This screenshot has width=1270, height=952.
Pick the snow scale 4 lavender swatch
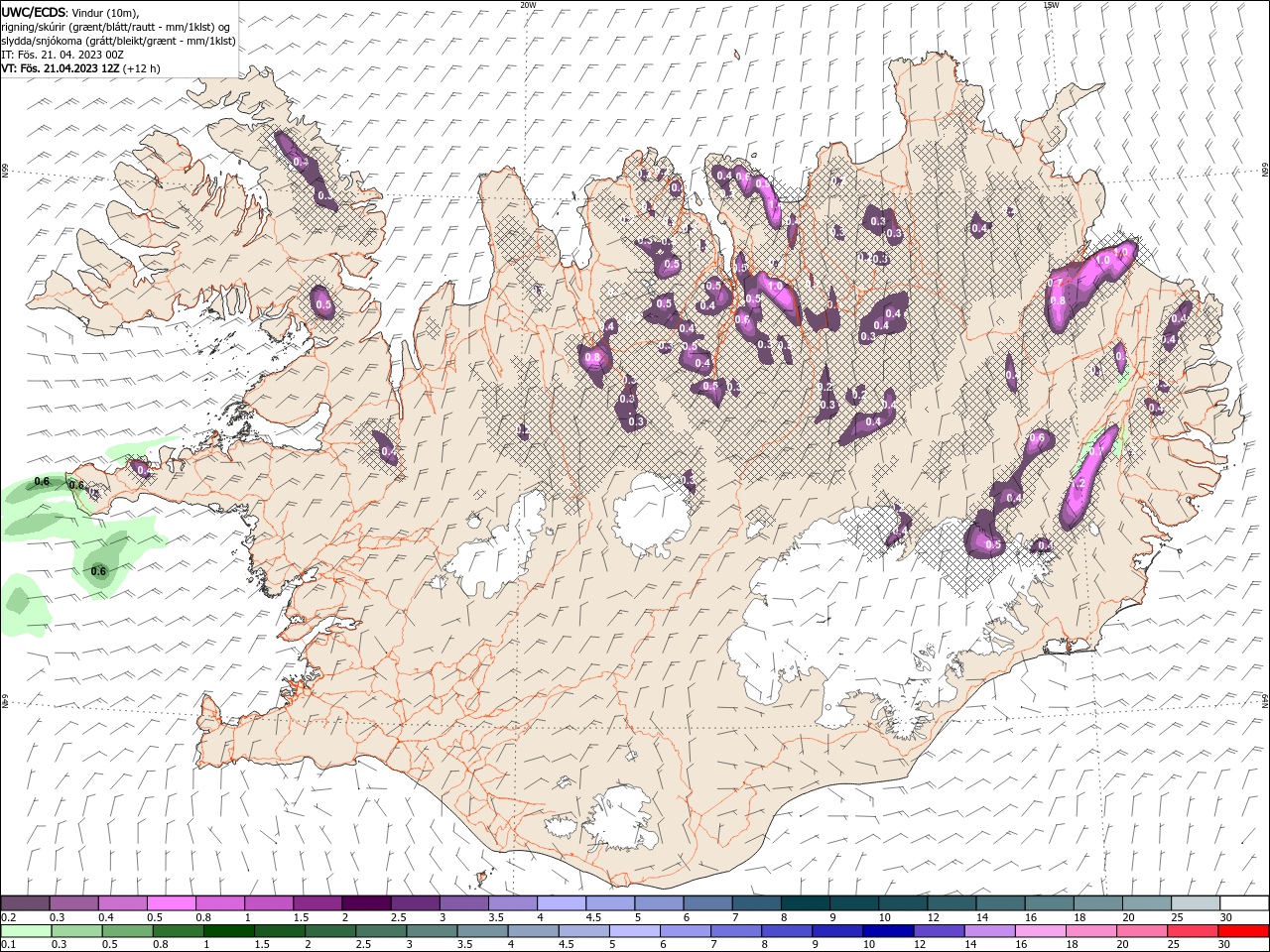point(561,903)
